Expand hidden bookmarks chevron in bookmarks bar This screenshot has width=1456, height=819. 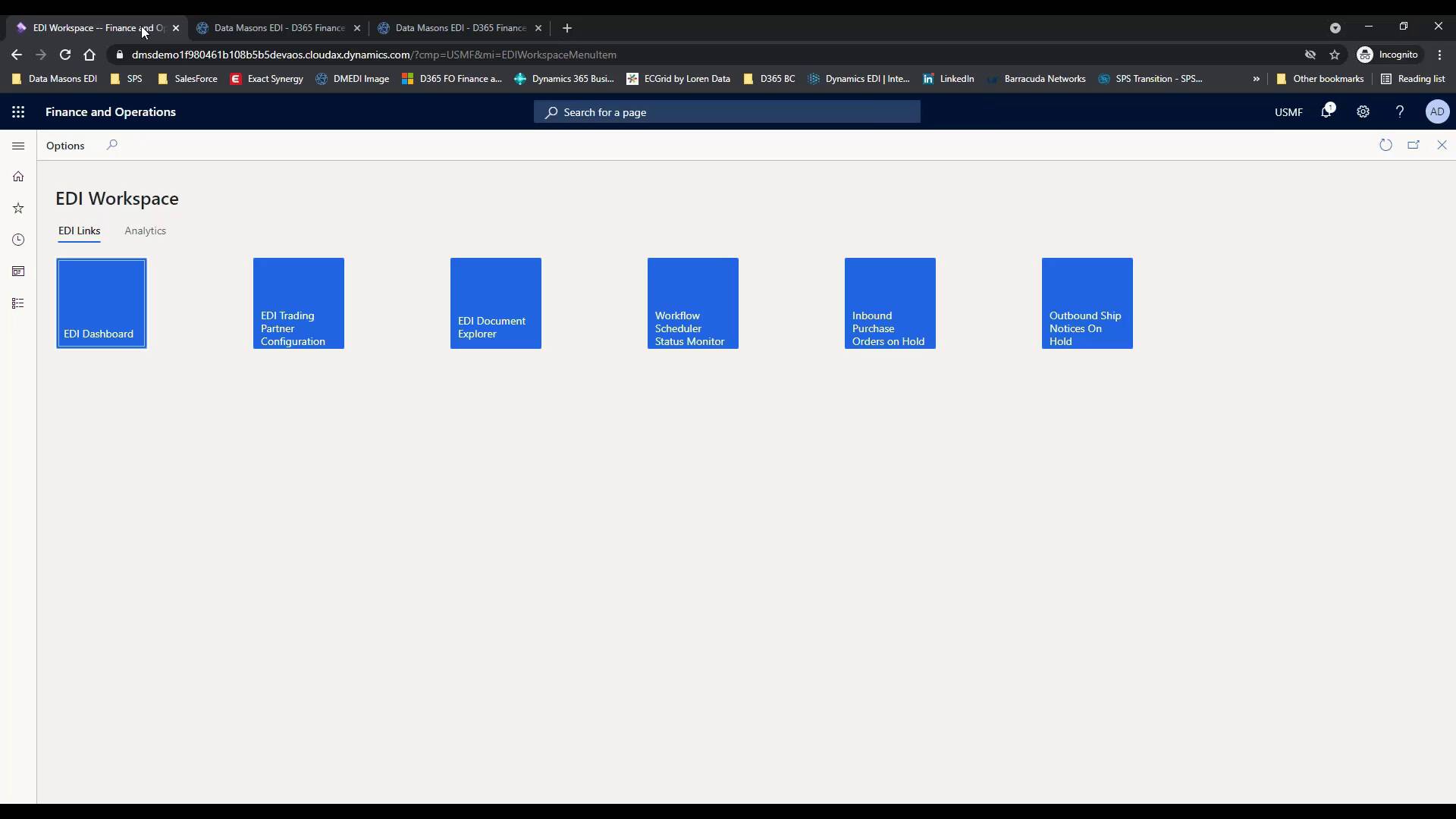(1256, 79)
